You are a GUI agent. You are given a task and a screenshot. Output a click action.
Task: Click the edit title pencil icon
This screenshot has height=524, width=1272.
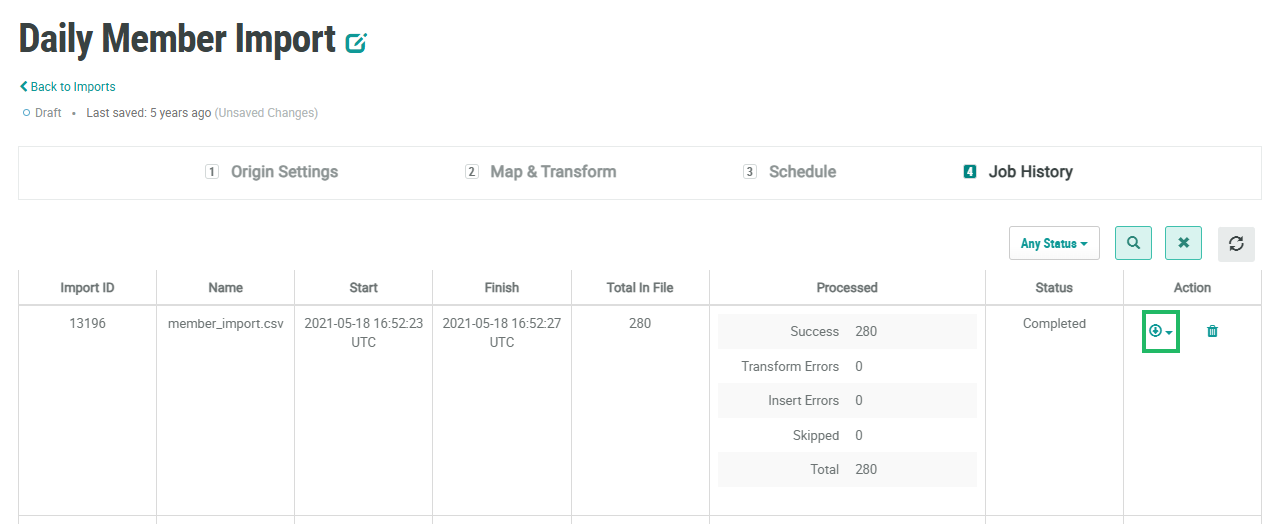(356, 43)
